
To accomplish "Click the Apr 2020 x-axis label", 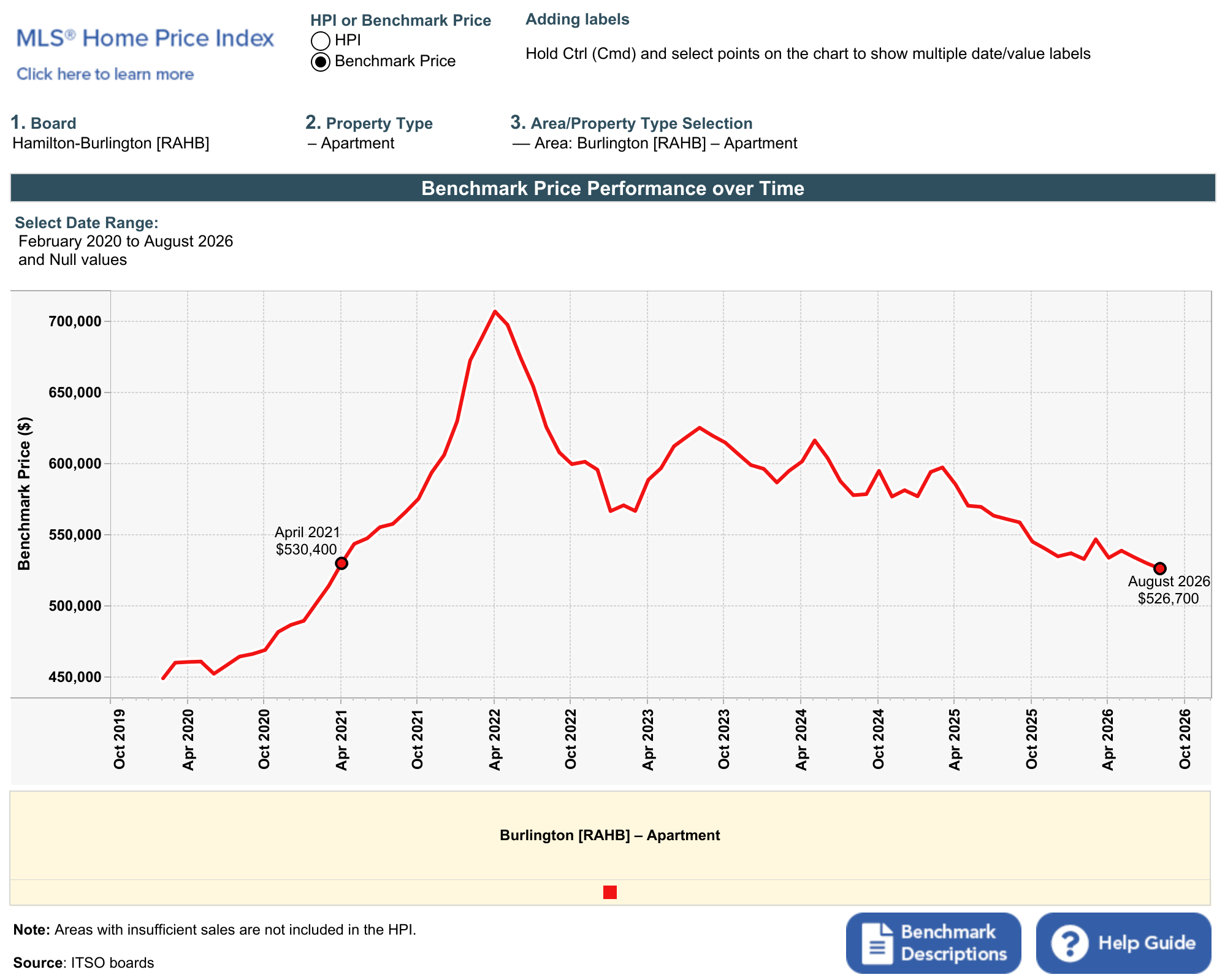I will tap(188, 739).
